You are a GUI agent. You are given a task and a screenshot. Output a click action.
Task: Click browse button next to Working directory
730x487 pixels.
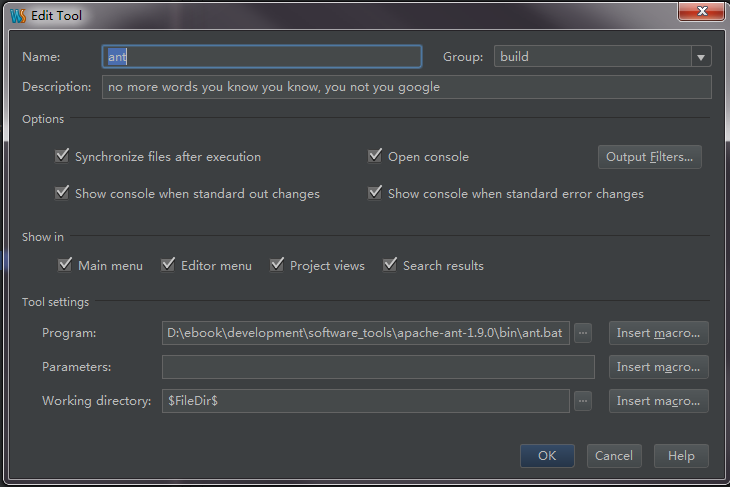pyautogui.click(x=583, y=401)
